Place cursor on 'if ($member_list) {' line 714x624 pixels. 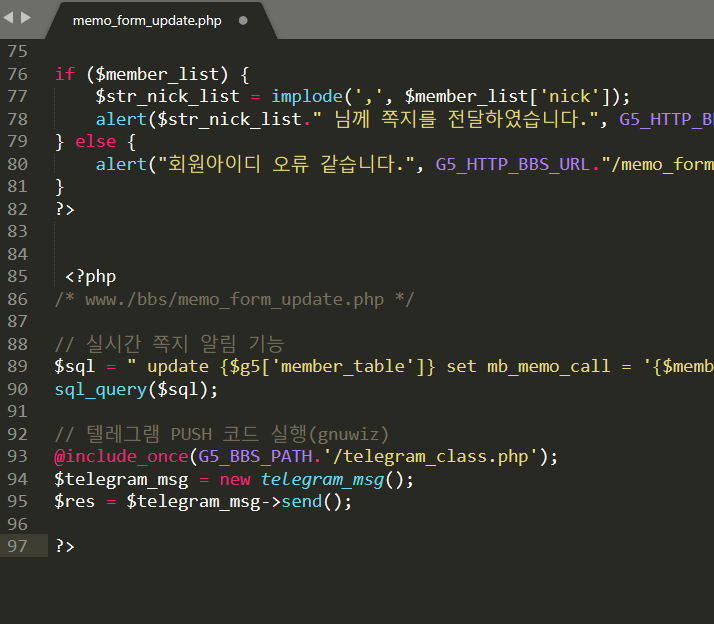point(152,74)
